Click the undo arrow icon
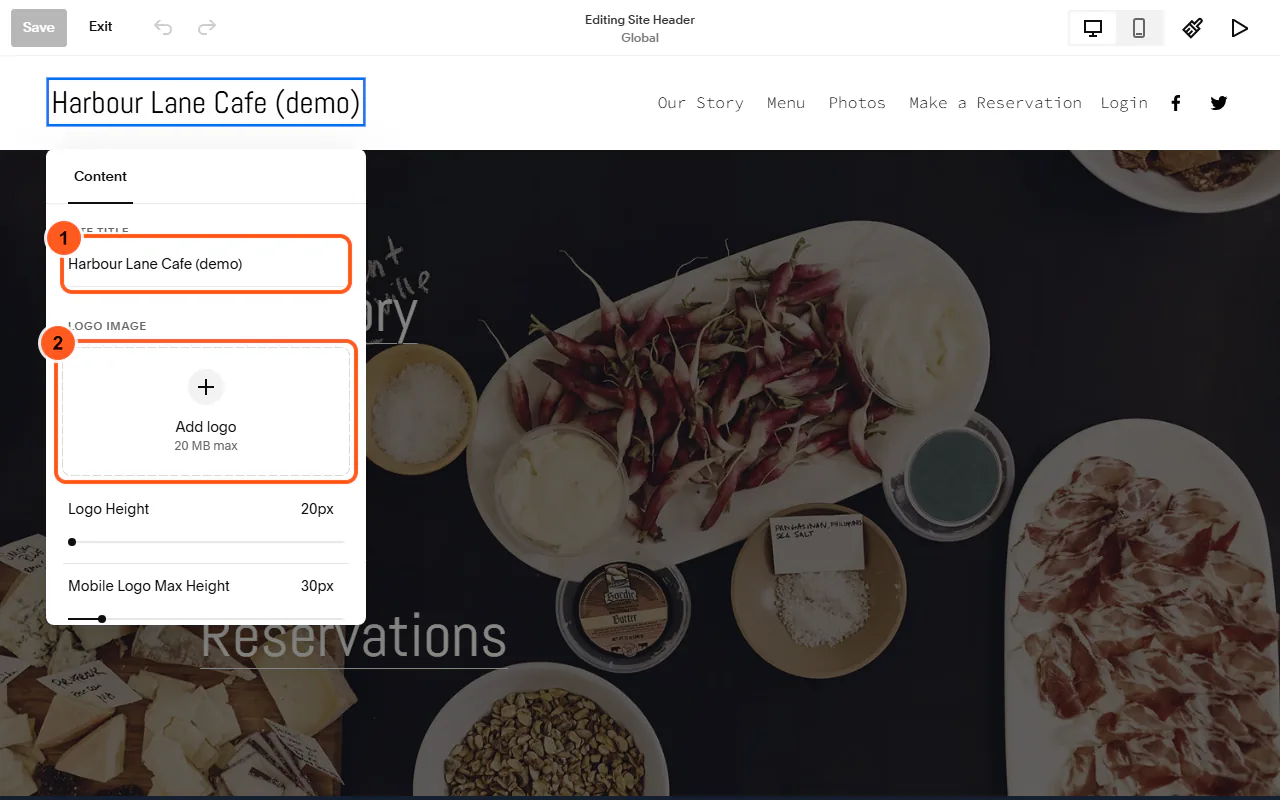 click(163, 27)
